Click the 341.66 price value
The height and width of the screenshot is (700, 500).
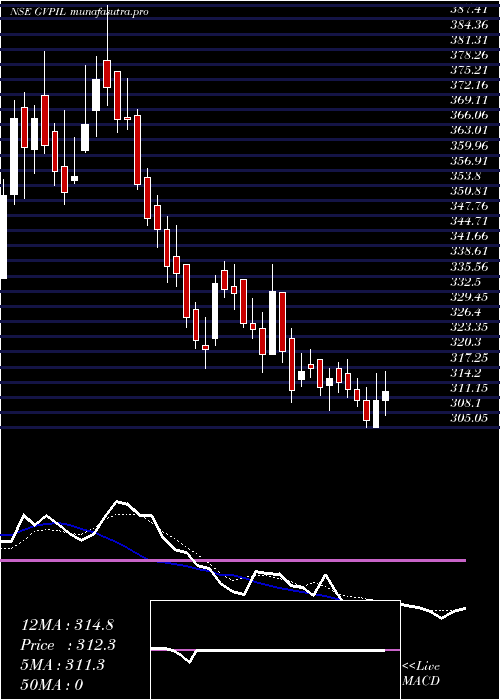coord(467,237)
